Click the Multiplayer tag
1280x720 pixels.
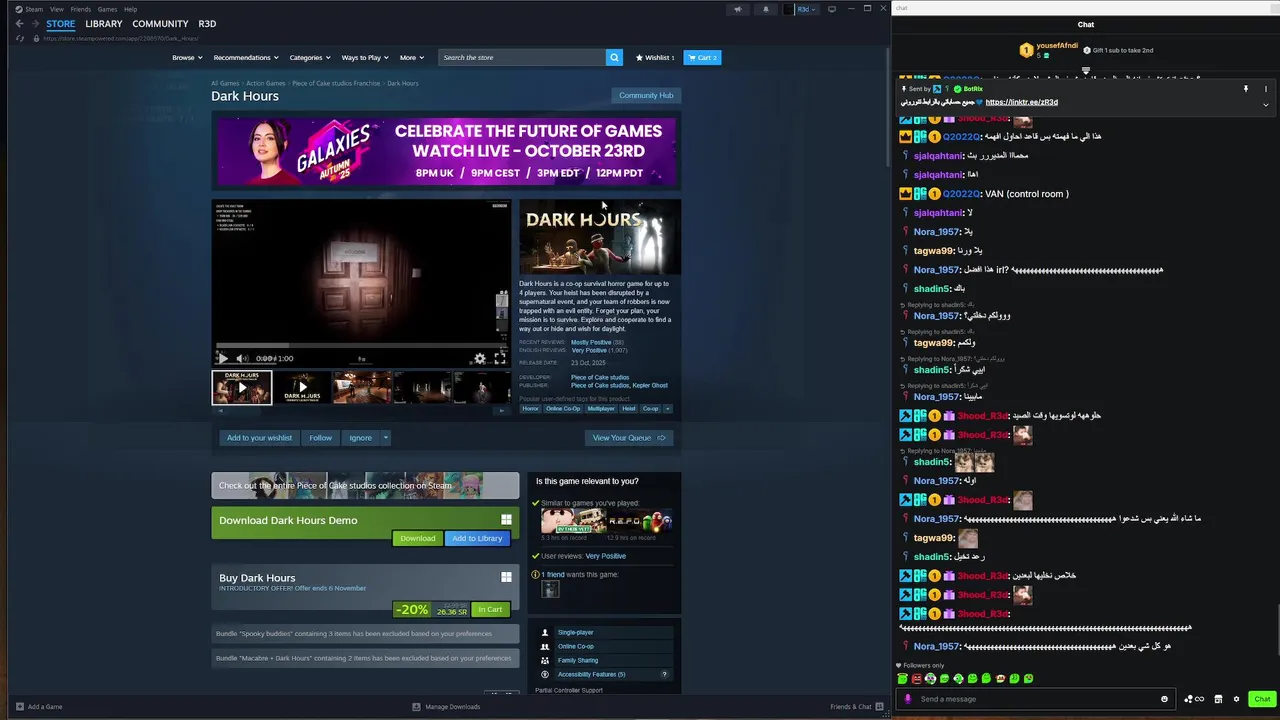coord(601,408)
